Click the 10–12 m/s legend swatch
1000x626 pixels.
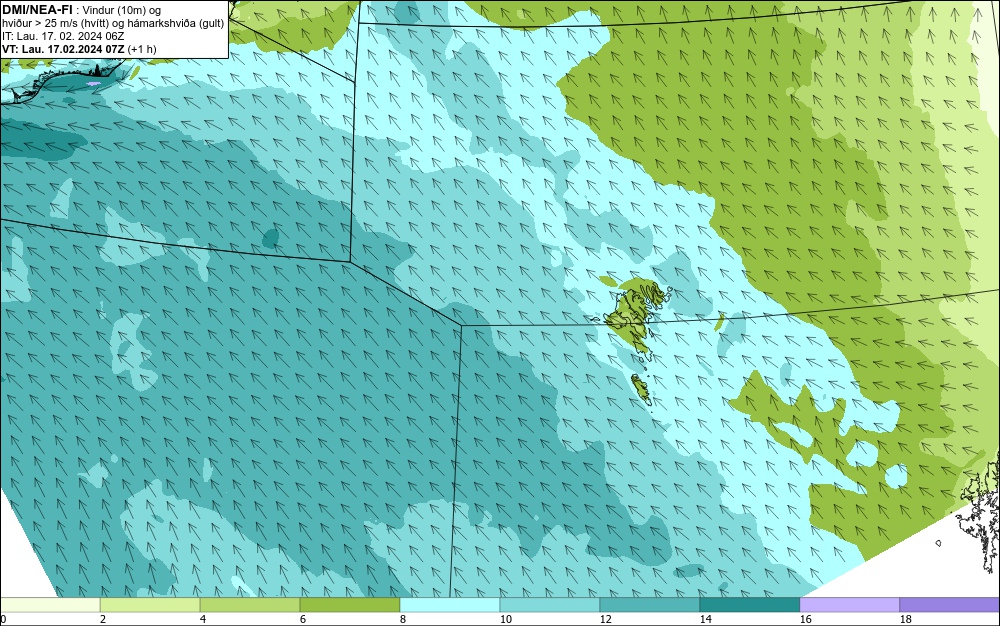550,605
